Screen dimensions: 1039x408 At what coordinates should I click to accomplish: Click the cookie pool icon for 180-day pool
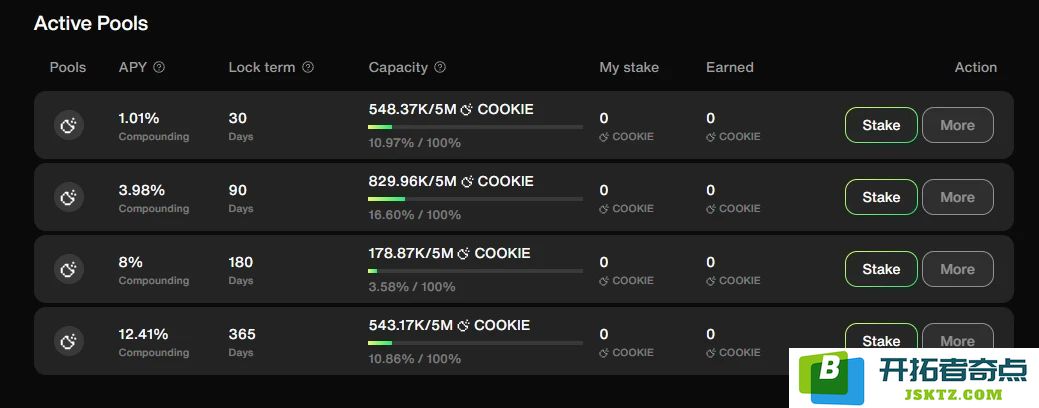coord(69,270)
